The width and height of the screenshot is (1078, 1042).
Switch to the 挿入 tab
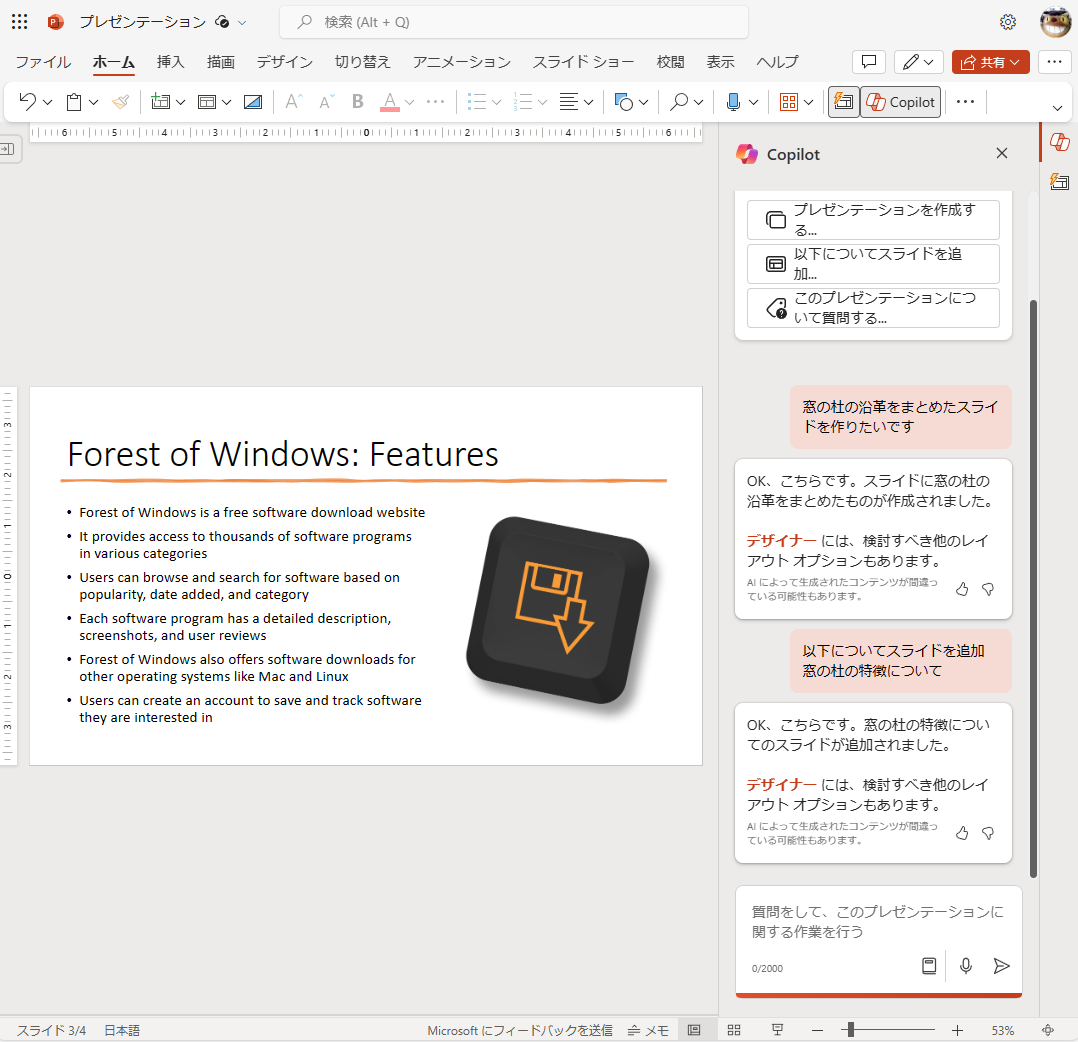tap(170, 62)
